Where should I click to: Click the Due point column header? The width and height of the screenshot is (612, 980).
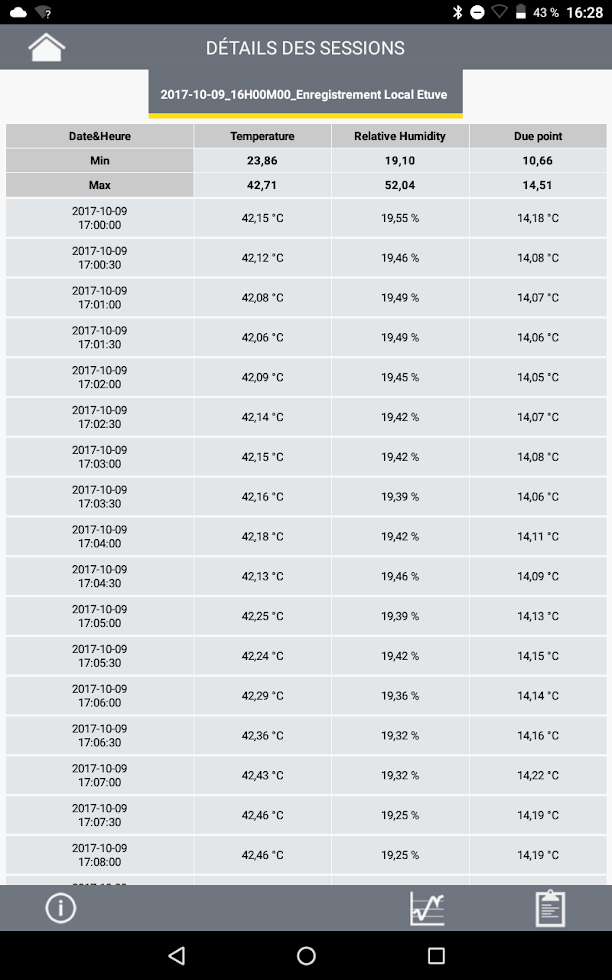click(538, 136)
